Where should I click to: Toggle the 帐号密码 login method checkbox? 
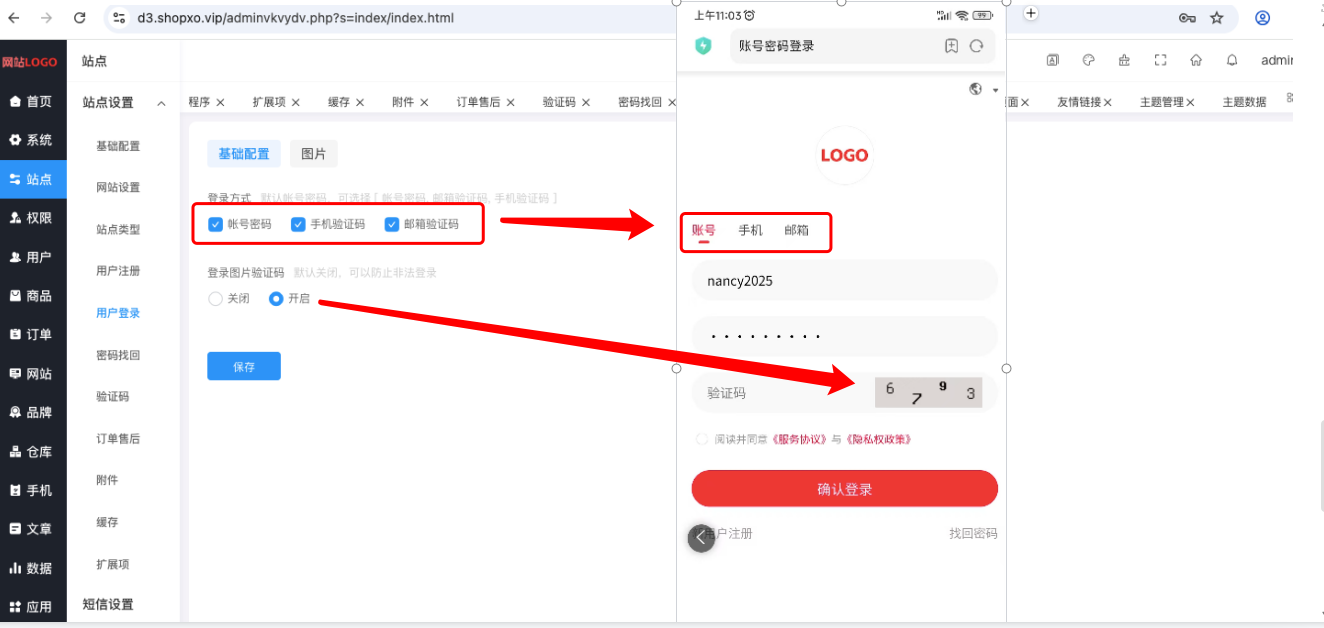[215, 224]
